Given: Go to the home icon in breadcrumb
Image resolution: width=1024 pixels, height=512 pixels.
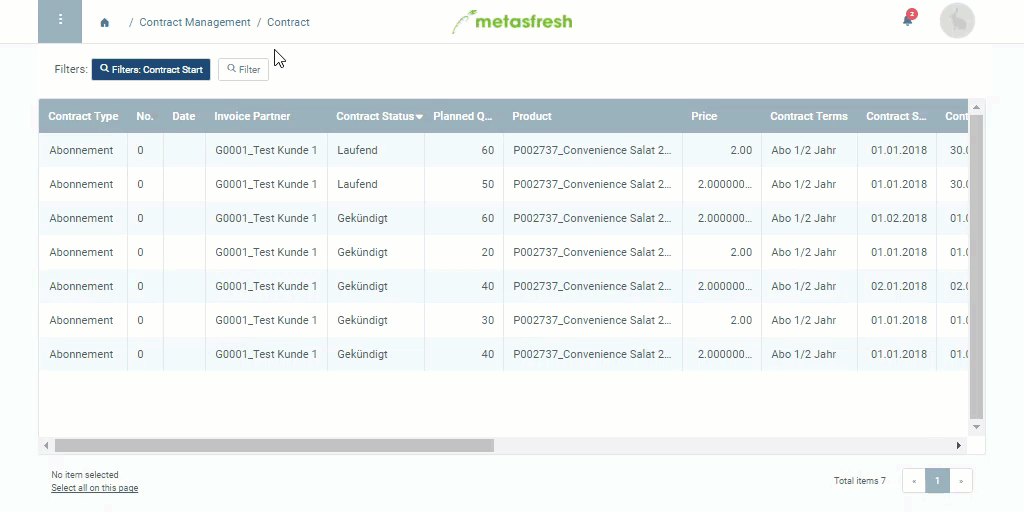Looking at the screenshot, I should pyautogui.click(x=104, y=23).
